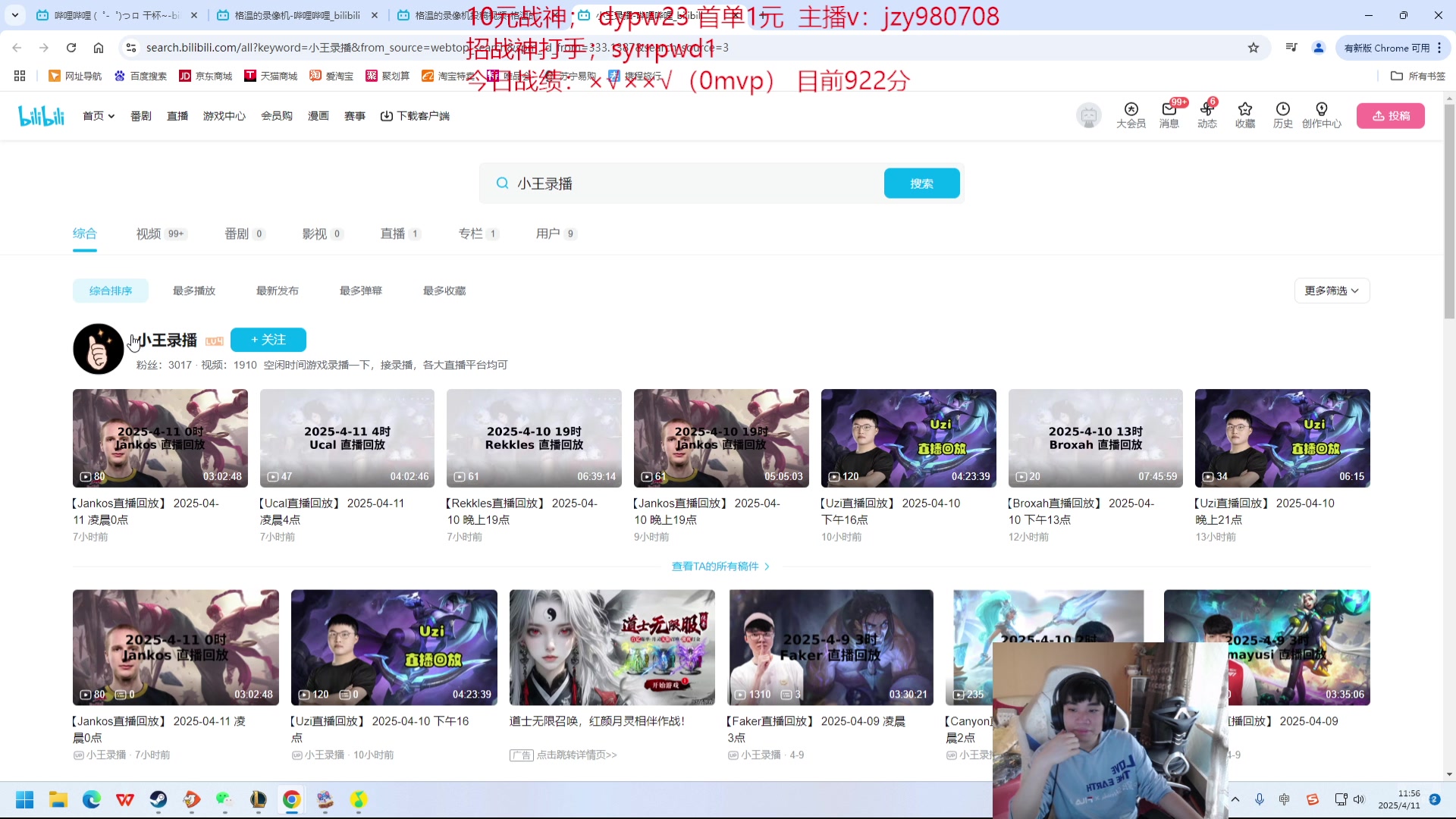Open the bilibili logo homepage

coord(42,116)
